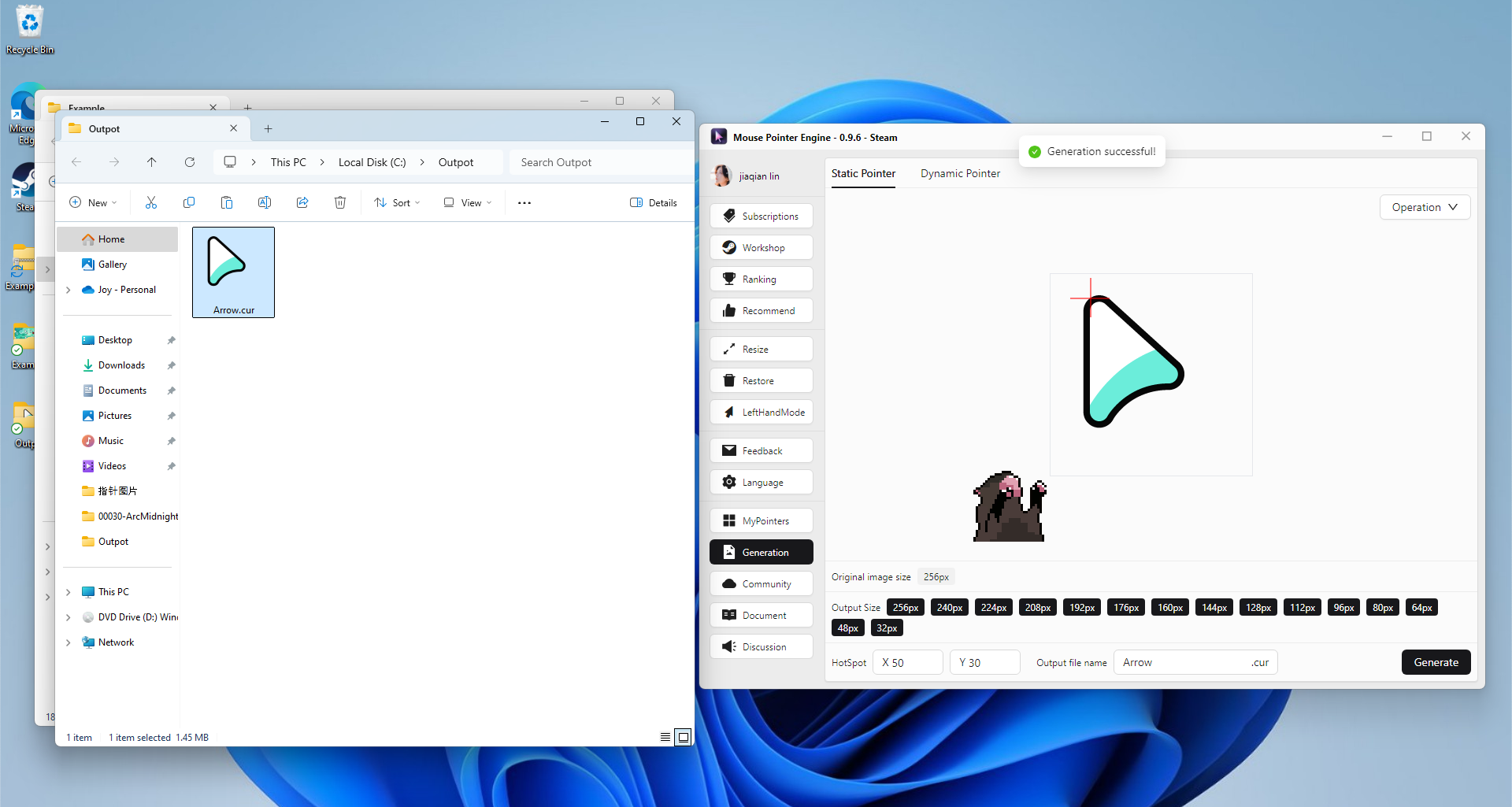Enable LeftHandMode in the sidebar
The height and width of the screenshot is (807, 1512).
pos(762,413)
